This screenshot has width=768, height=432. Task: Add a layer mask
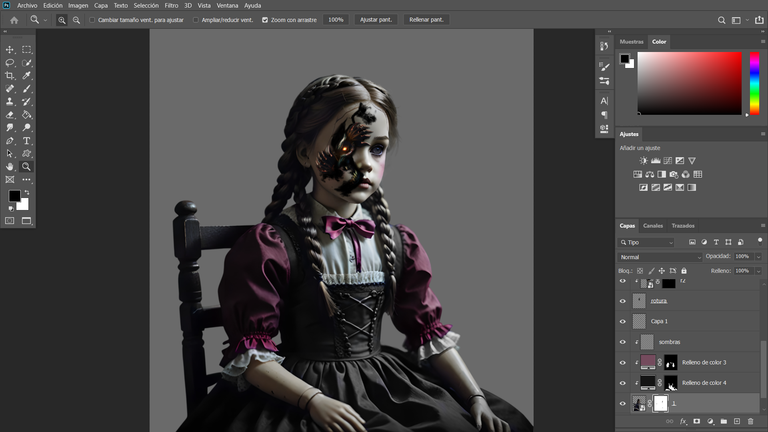(696, 421)
